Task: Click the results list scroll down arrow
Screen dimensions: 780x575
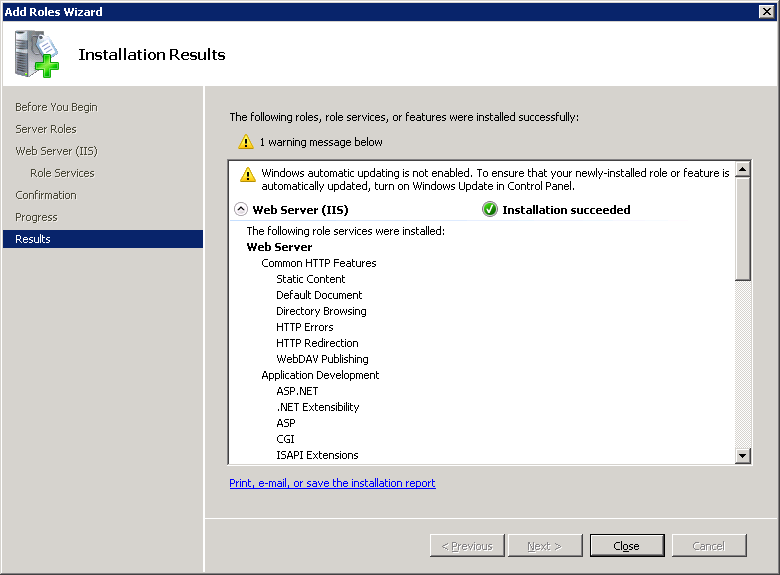Action: [743, 455]
